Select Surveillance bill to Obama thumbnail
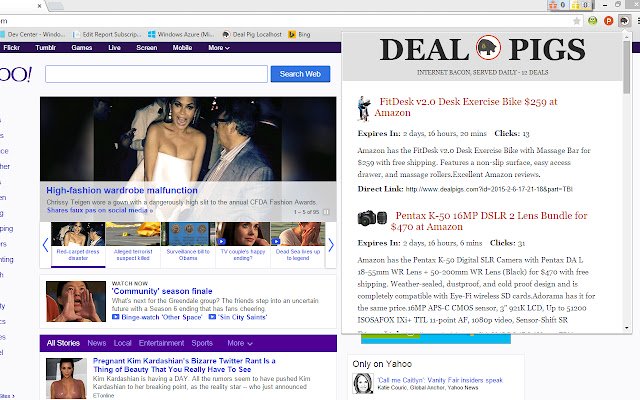The width and height of the screenshot is (640, 400). [x=188, y=244]
